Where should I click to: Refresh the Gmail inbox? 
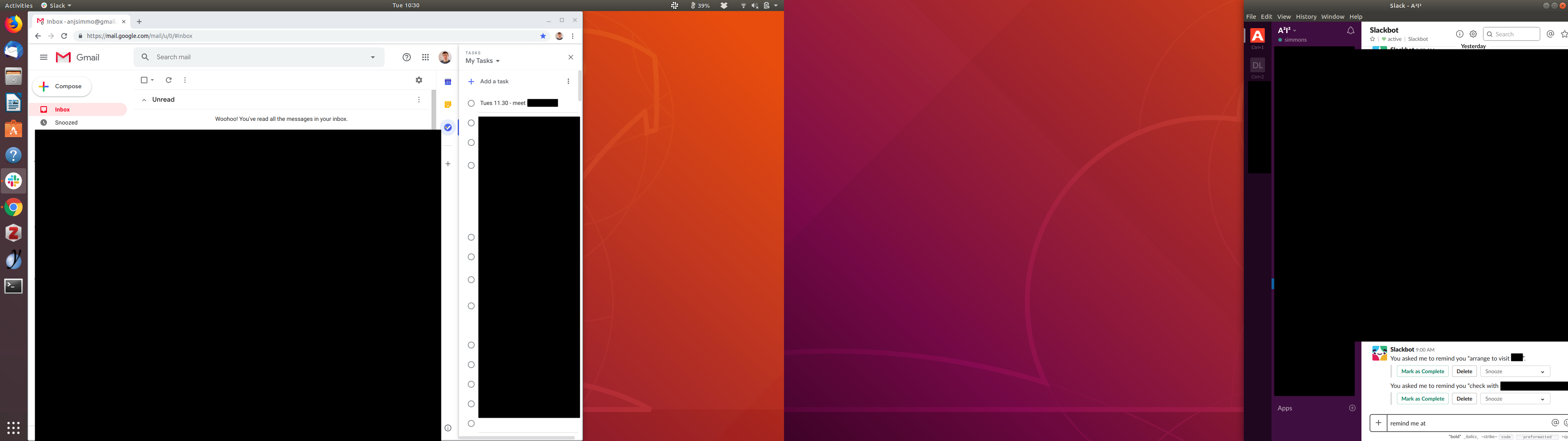click(169, 80)
